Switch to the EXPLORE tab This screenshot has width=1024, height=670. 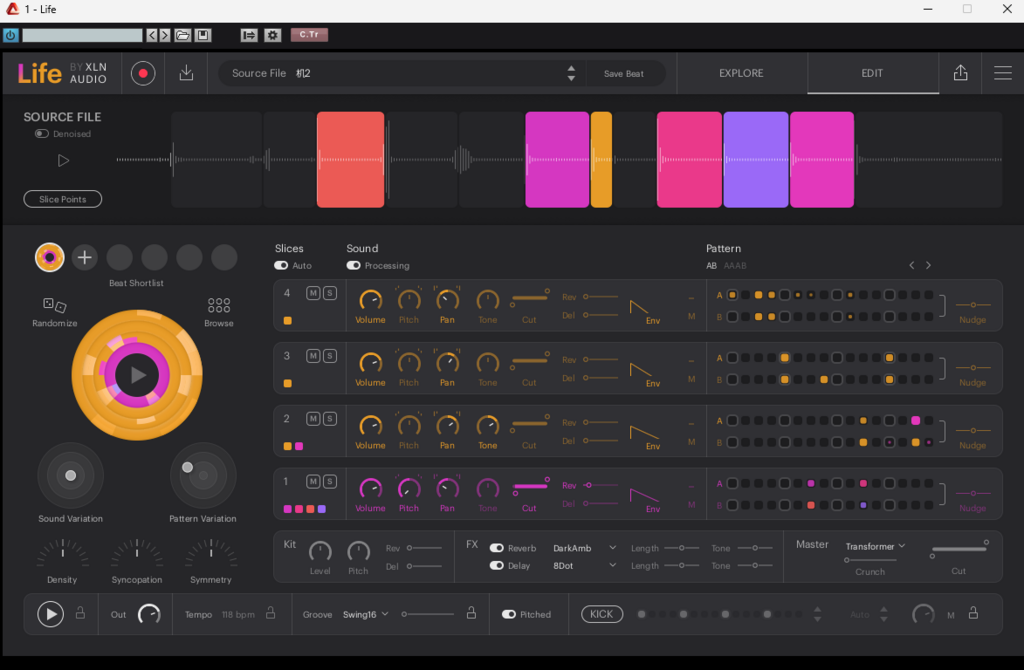741,73
